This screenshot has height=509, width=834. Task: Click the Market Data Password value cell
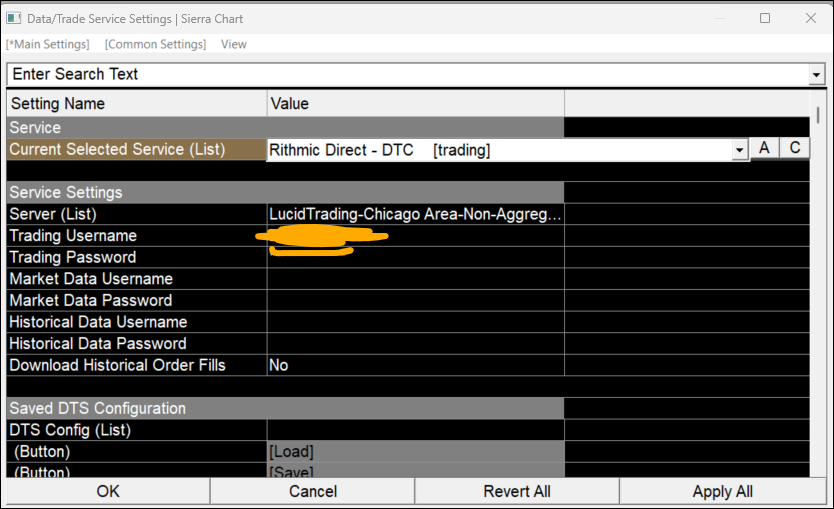click(415, 301)
